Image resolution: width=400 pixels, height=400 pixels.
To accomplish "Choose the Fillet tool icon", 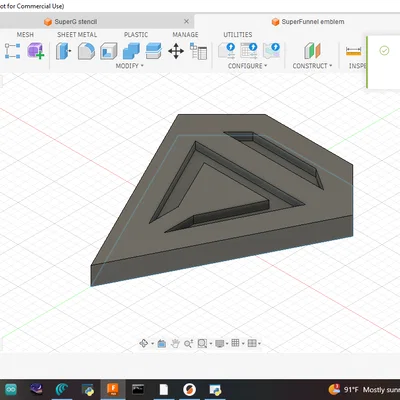I will click(x=86, y=51).
